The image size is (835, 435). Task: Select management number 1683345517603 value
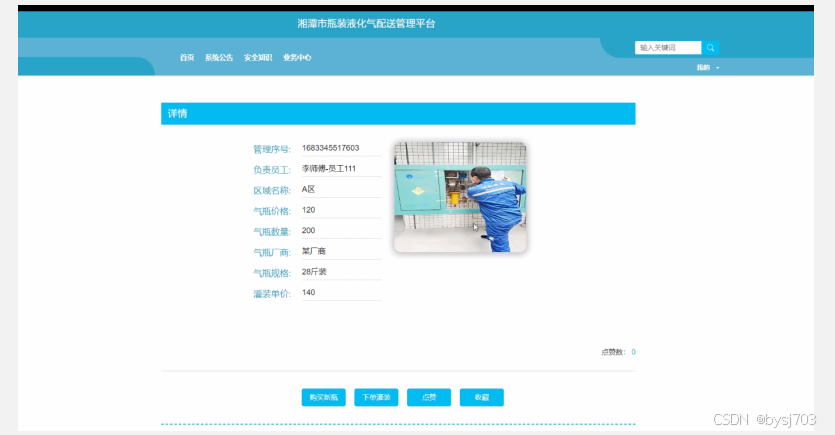click(x=331, y=148)
